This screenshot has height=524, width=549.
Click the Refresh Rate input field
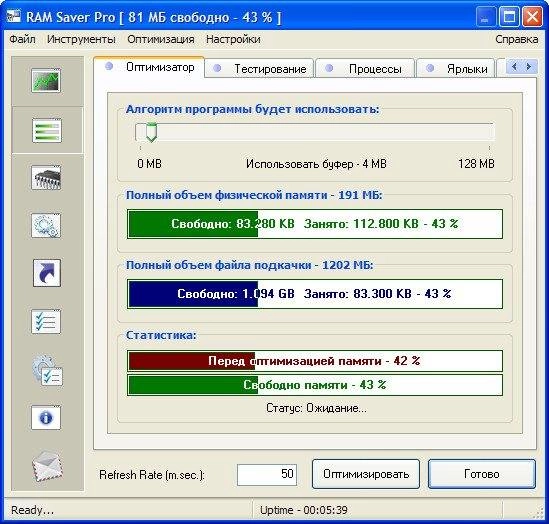point(267,475)
